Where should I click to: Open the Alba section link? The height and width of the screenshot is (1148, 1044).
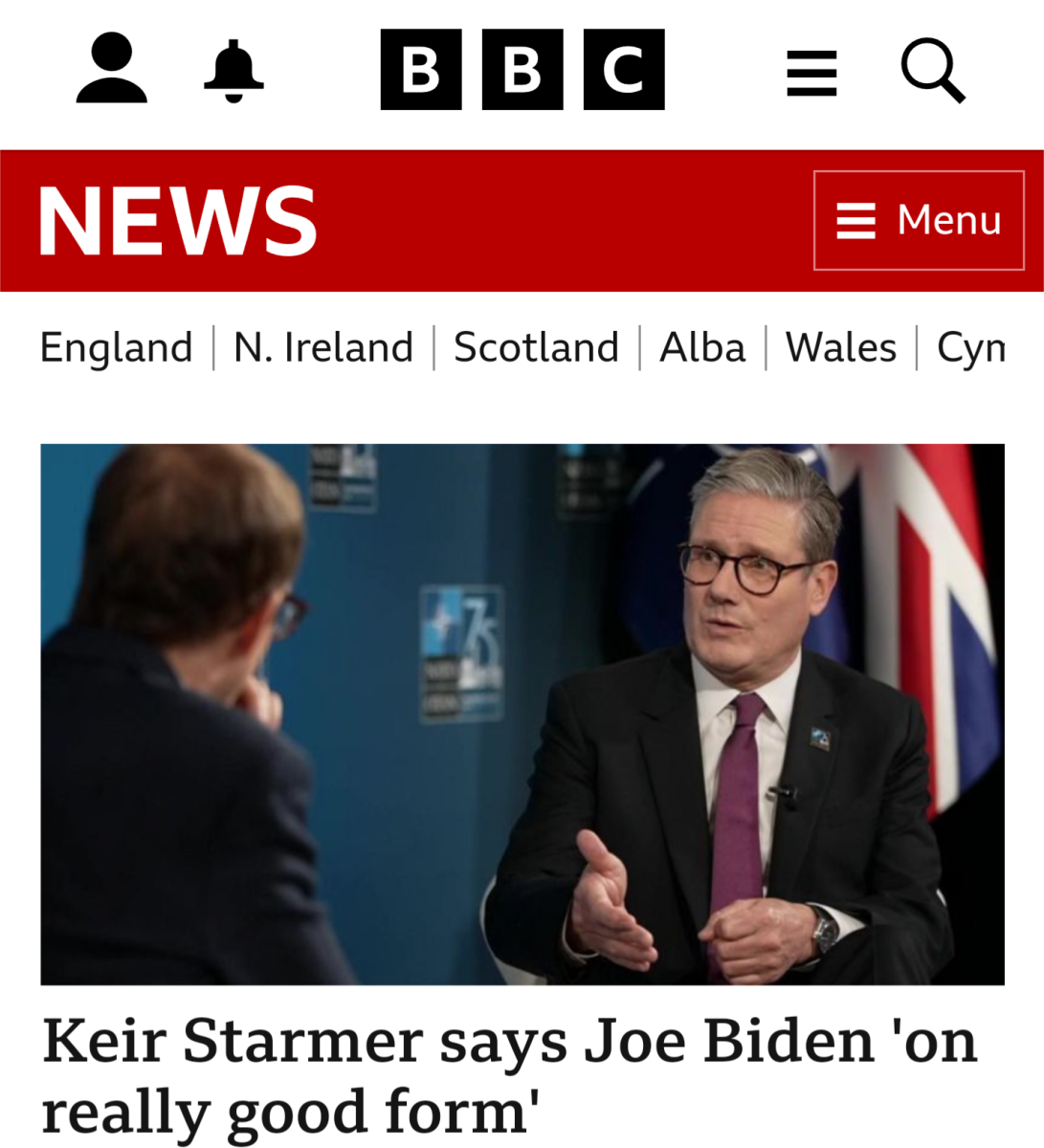click(702, 347)
